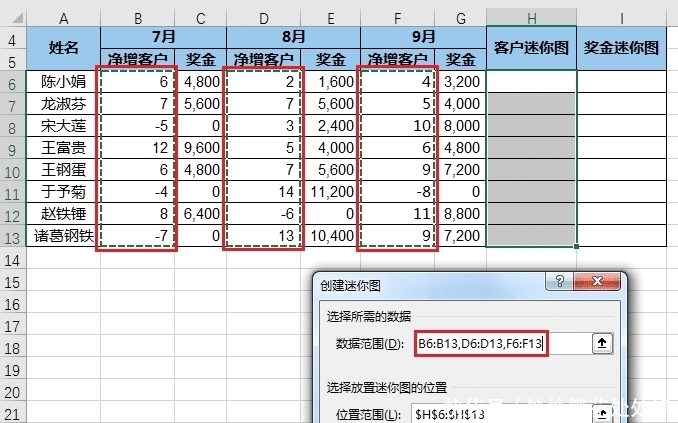Select column D header
This screenshot has height=423, width=678.
coord(264,19)
